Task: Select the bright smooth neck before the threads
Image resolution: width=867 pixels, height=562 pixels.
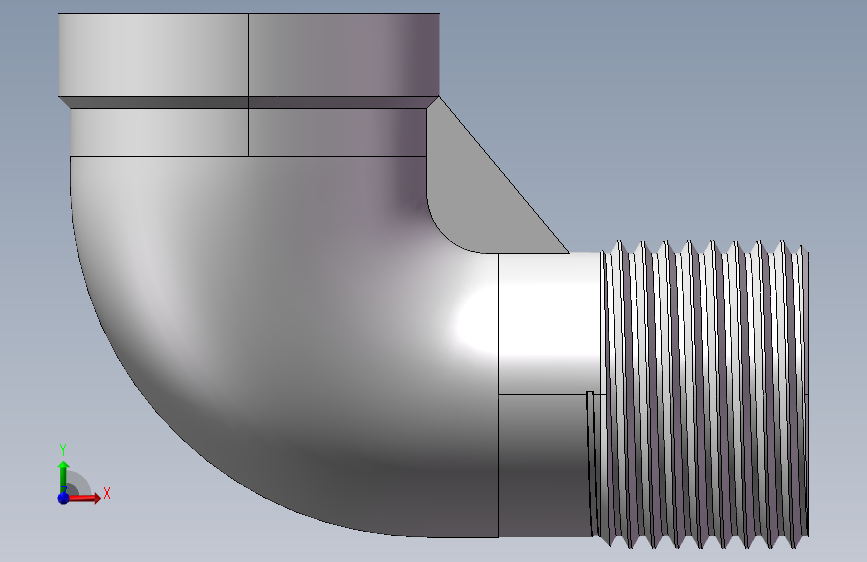Action: [x=549, y=323]
